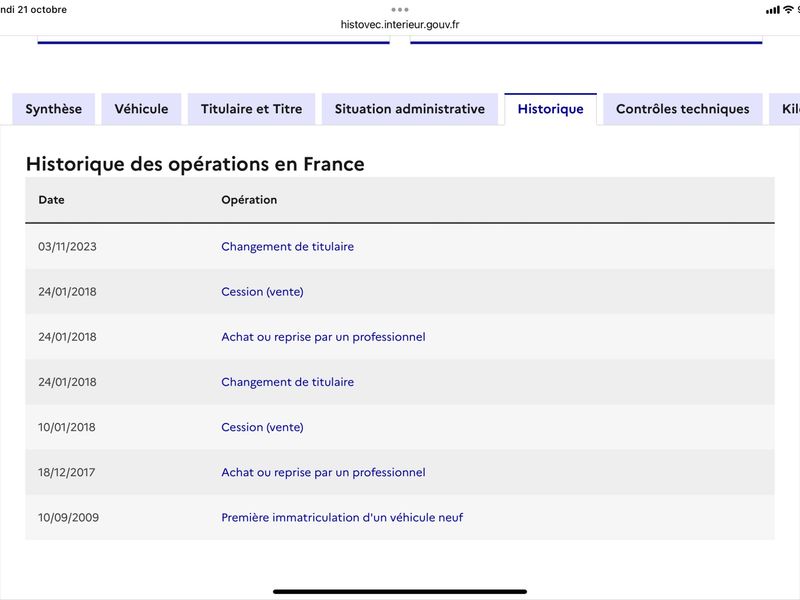
Task: Open the partially visible Kilométrage tab
Action: [785, 109]
